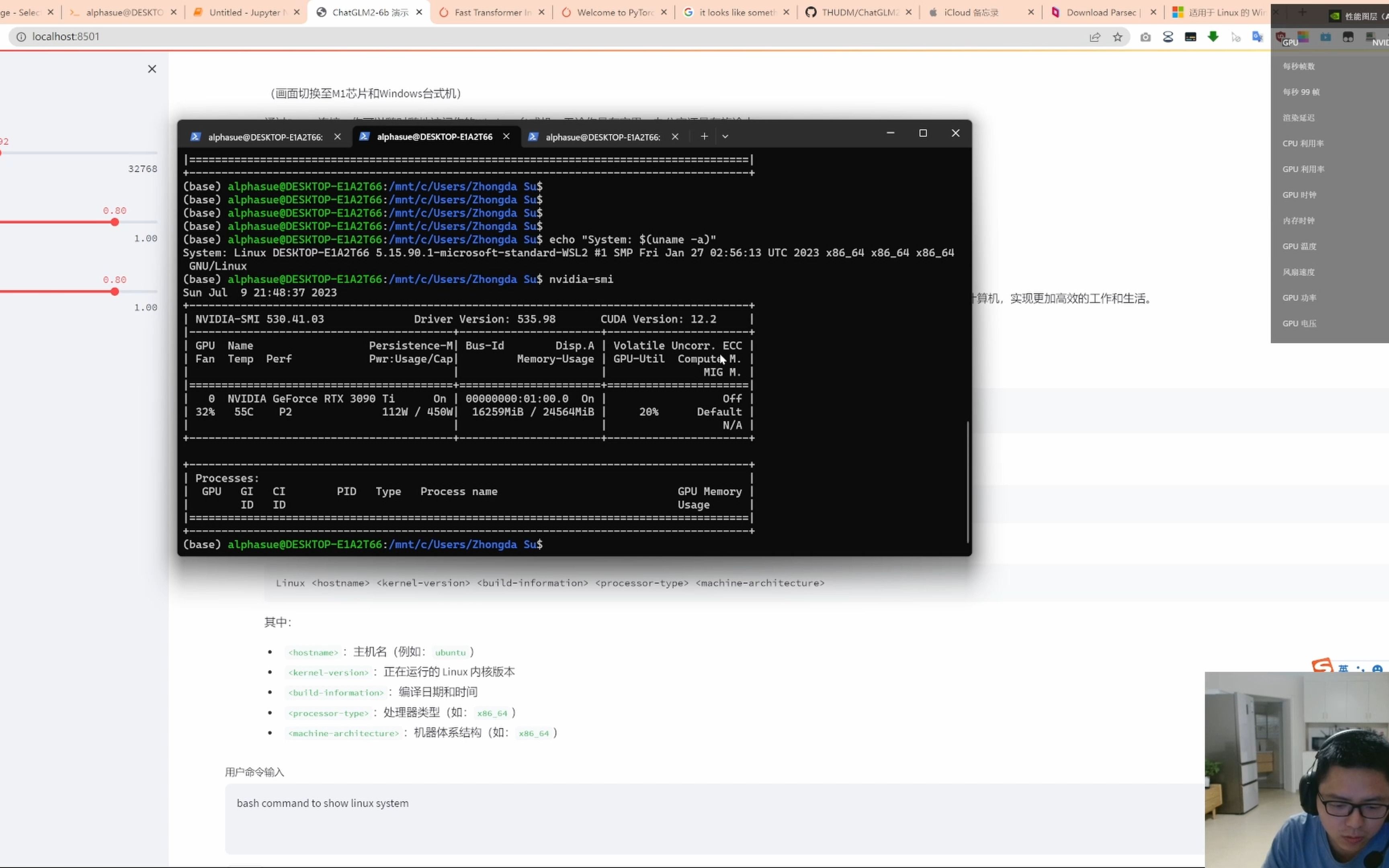The width and height of the screenshot is (1389, 868).
Task: Select GPU 时钟 in the performance overlay
Action: pos(1299,195)
